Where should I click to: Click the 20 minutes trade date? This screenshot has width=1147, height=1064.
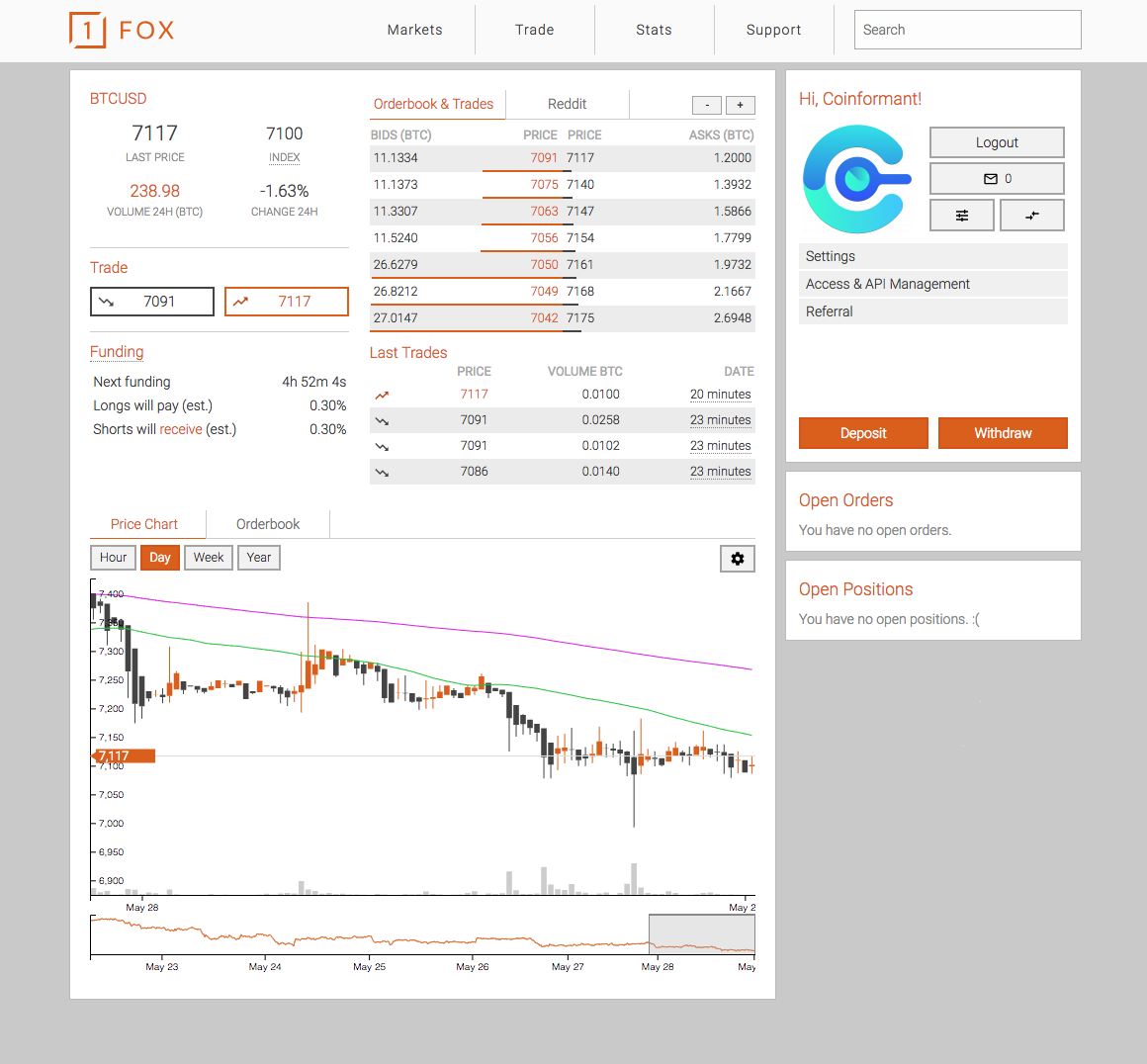(721, 395)
